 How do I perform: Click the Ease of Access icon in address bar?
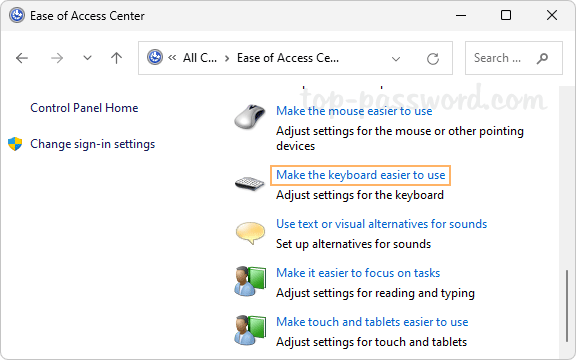click(x=155, y=58)
